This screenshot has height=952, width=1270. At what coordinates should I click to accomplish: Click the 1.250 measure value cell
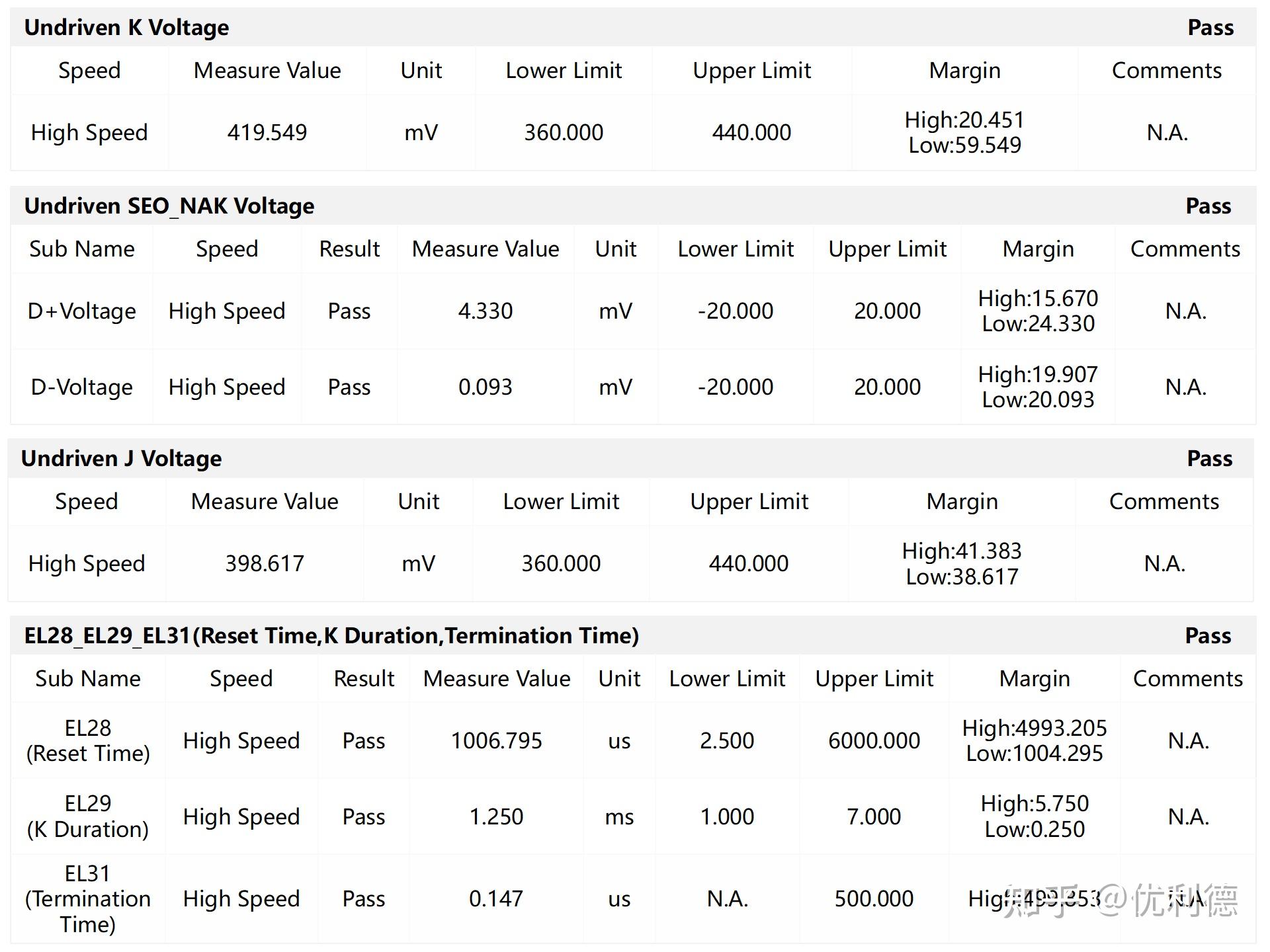tap(496, 816)
